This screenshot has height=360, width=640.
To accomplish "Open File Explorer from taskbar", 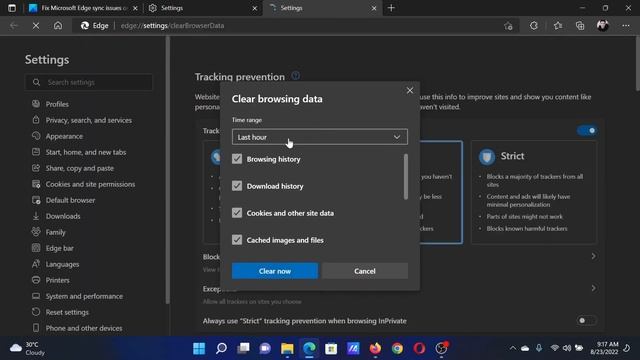I will pyautogui.click(x=287, y=348).
